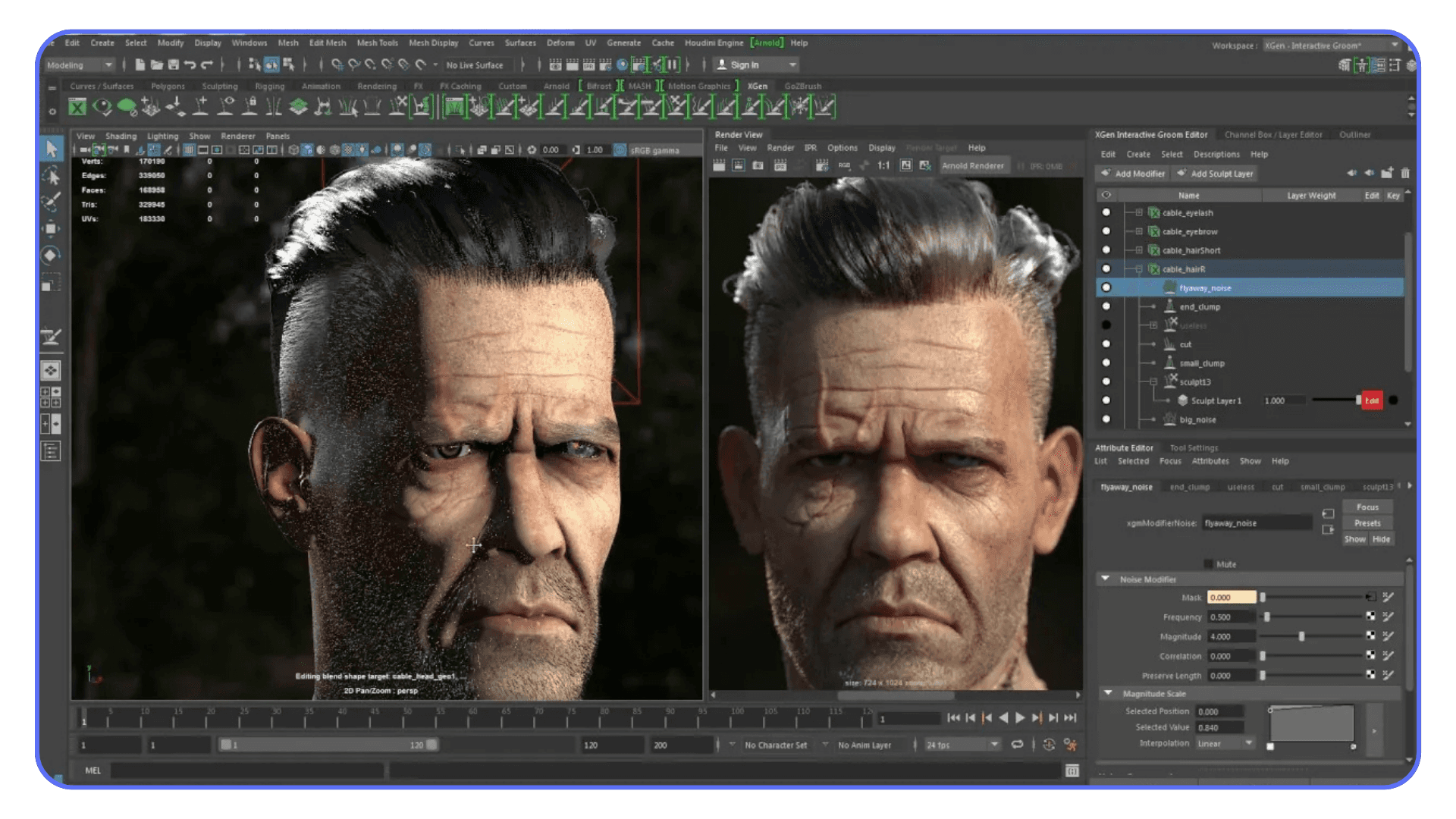Click the Undo arrow icon
Image resolution: width=1456 pixels, height=819 pixels.
click(190, 65)
